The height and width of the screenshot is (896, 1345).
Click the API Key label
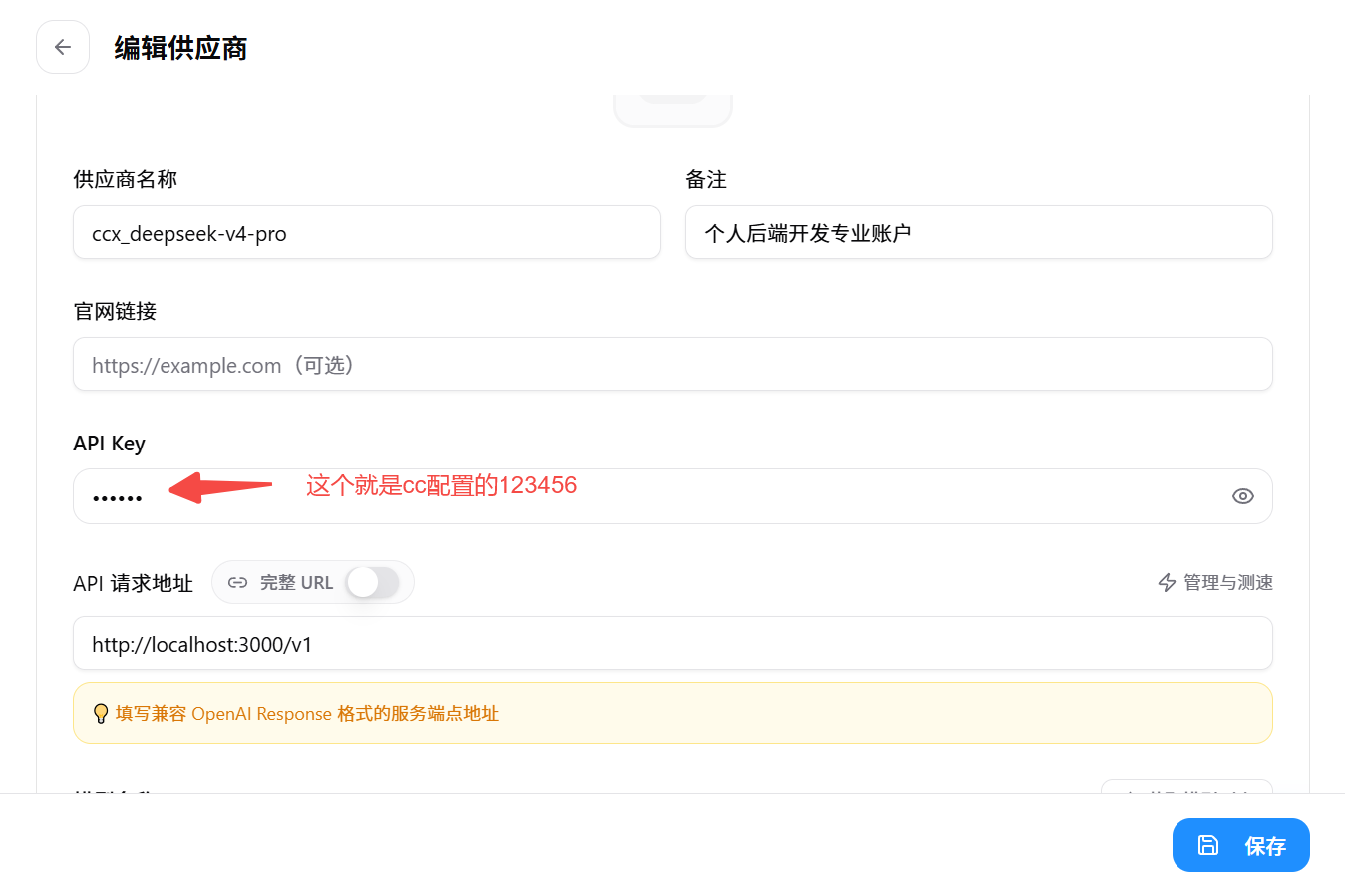(x=109, y=444)
